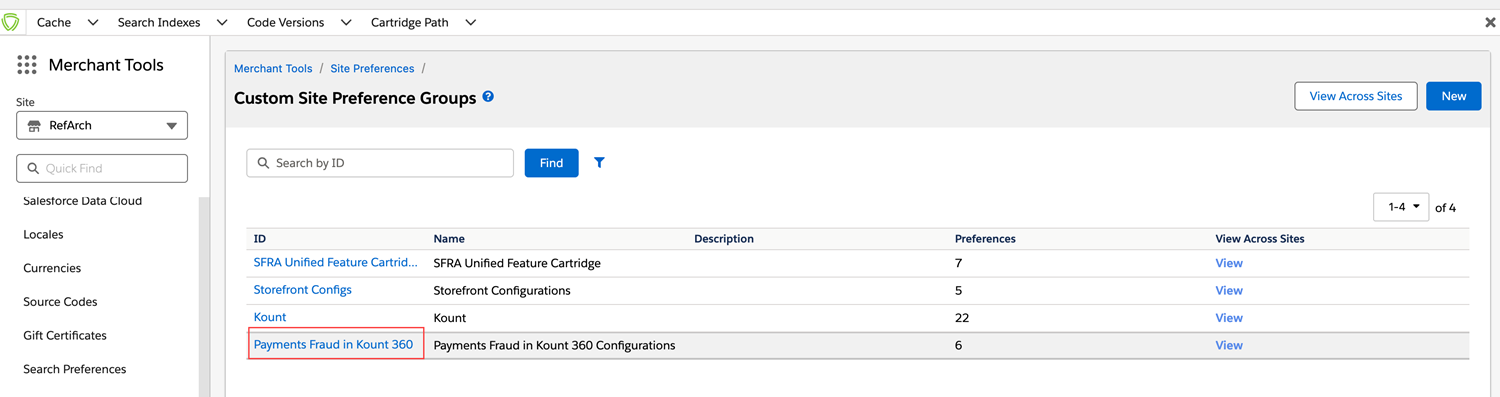Screen dimensions: 1500x397
Task: Click the Description column header
Action: pyautogui.click(x=724, y=239)
